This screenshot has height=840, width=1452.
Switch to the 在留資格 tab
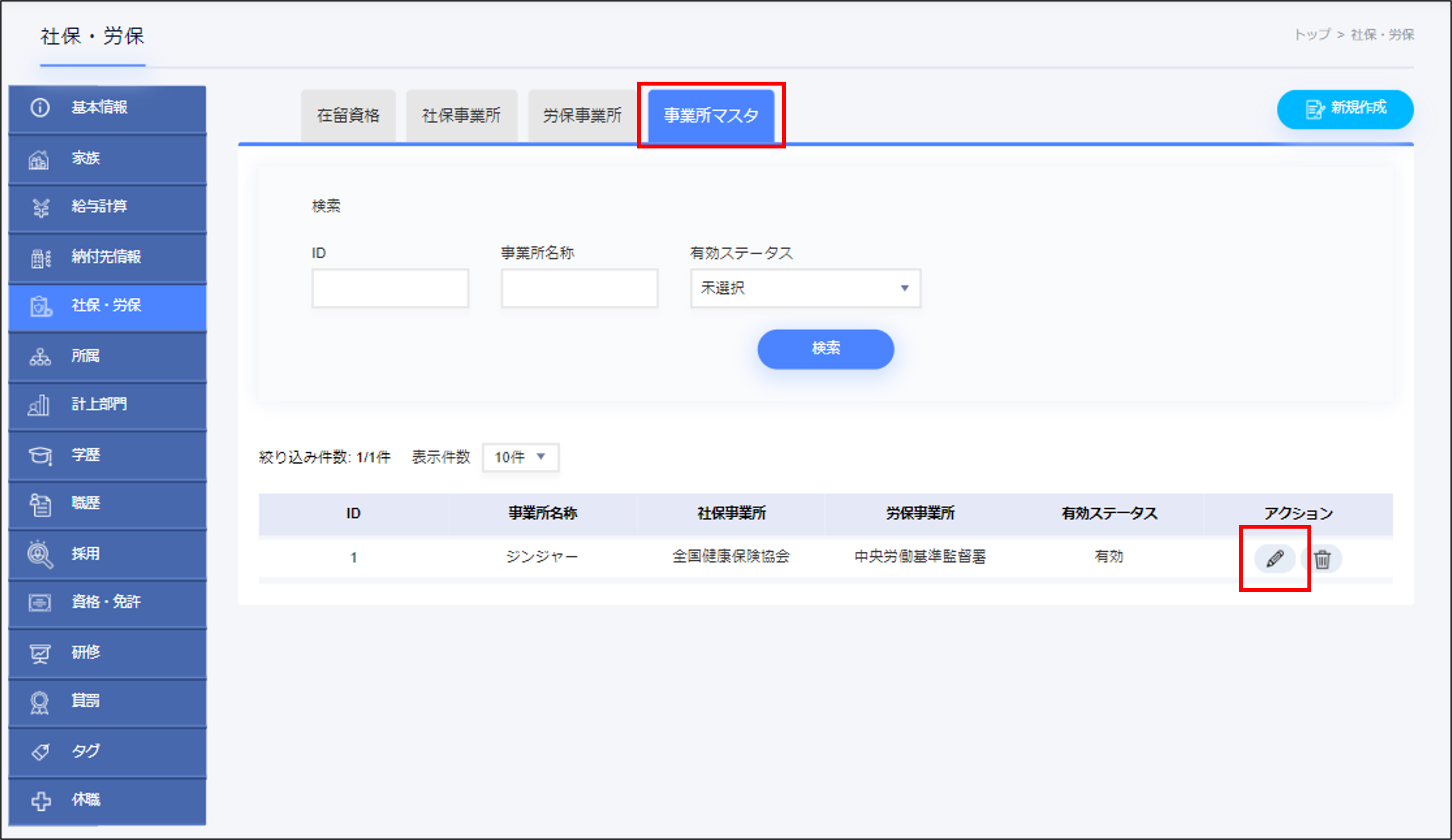point(348,116)
